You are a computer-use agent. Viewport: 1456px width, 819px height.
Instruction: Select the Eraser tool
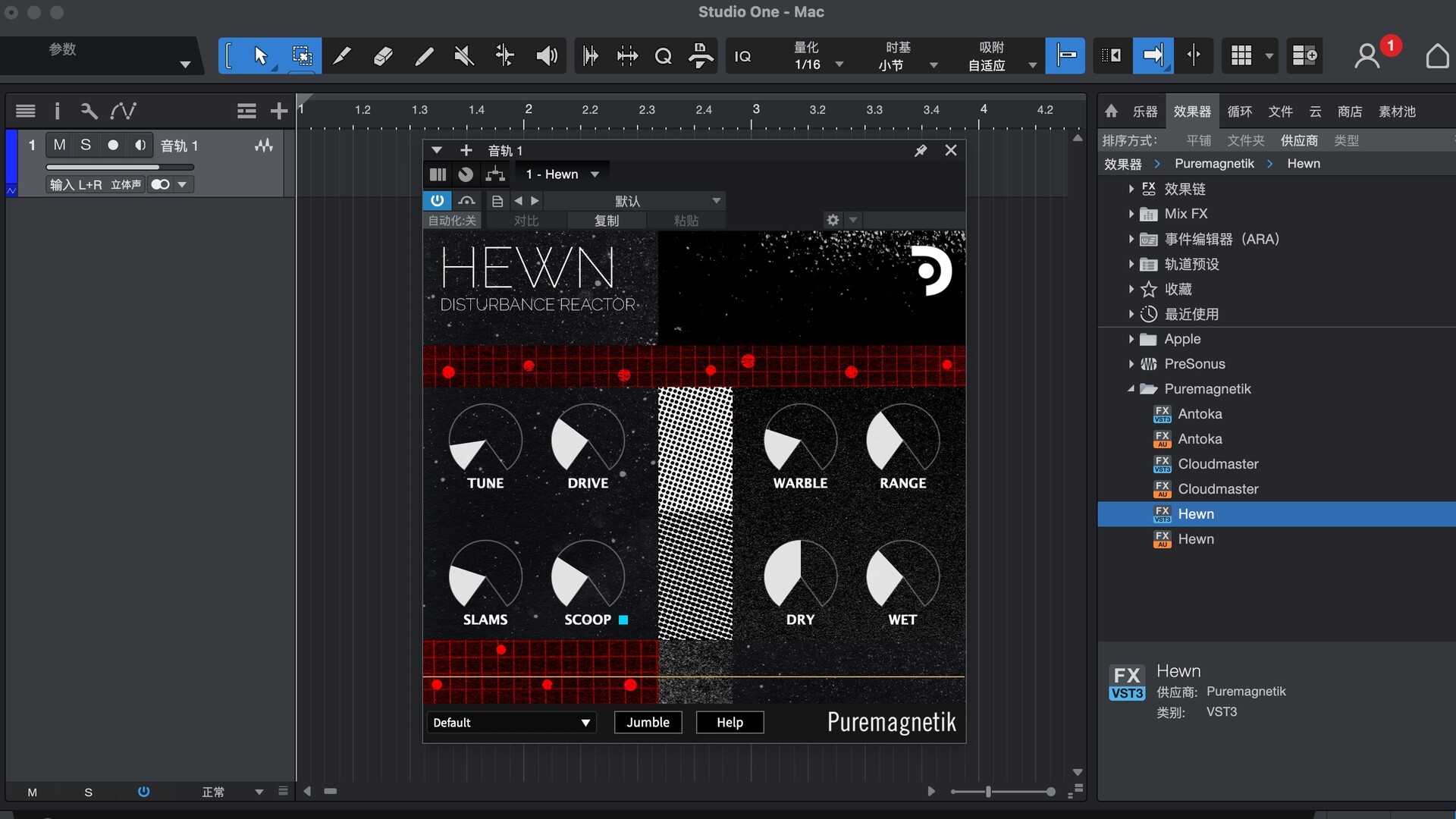(383, 55)
